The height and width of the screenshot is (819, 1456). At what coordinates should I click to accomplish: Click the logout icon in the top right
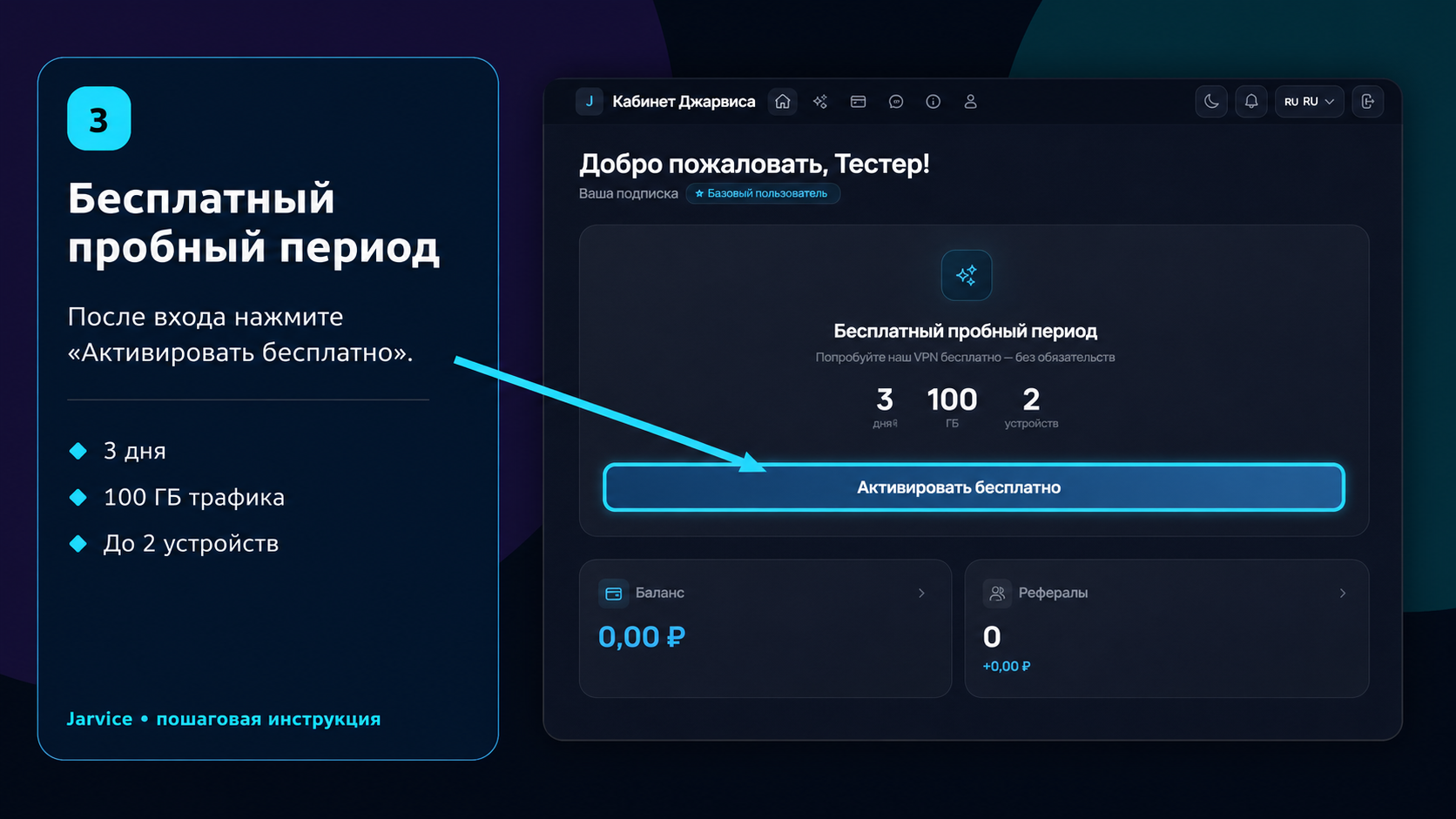click(1368, 102)
